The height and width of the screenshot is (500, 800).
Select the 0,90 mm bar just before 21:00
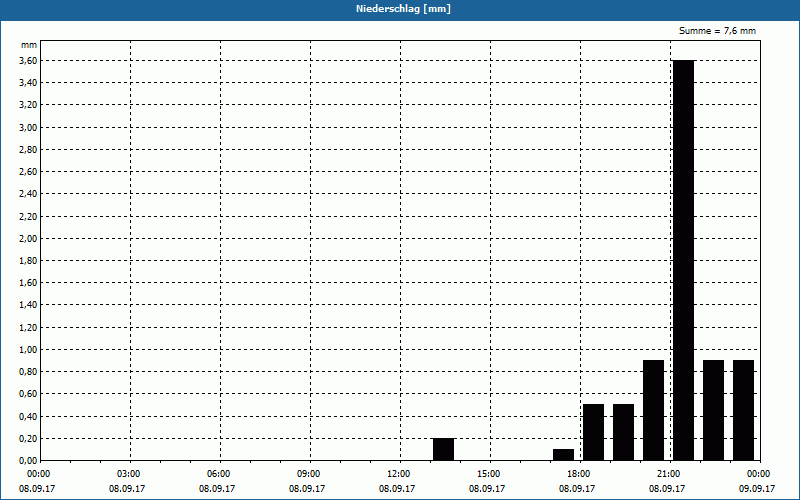click(654, 411)
